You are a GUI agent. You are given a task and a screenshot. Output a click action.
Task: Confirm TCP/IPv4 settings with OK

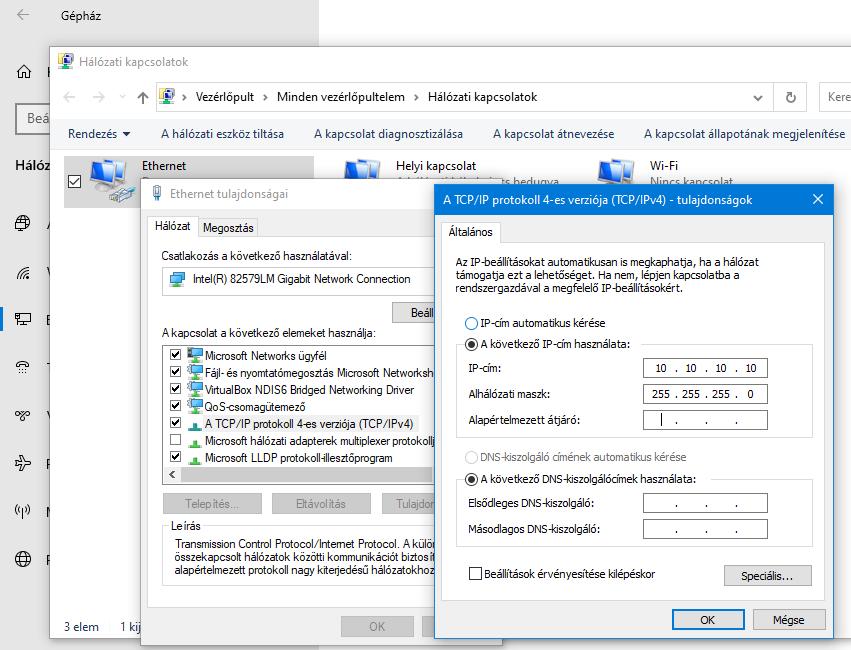pyautogui.click(x=707, y=619)
